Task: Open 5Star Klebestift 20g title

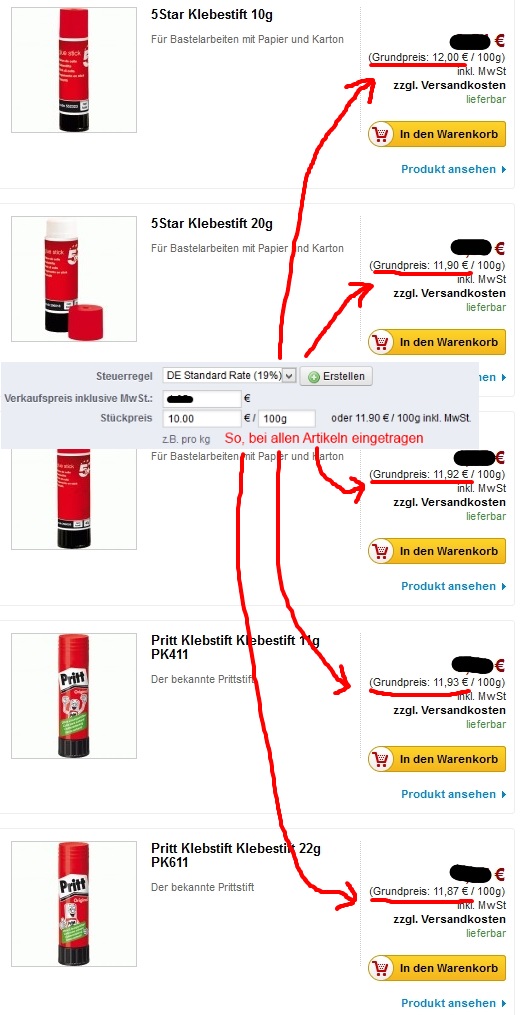Action: pos(212,225)
